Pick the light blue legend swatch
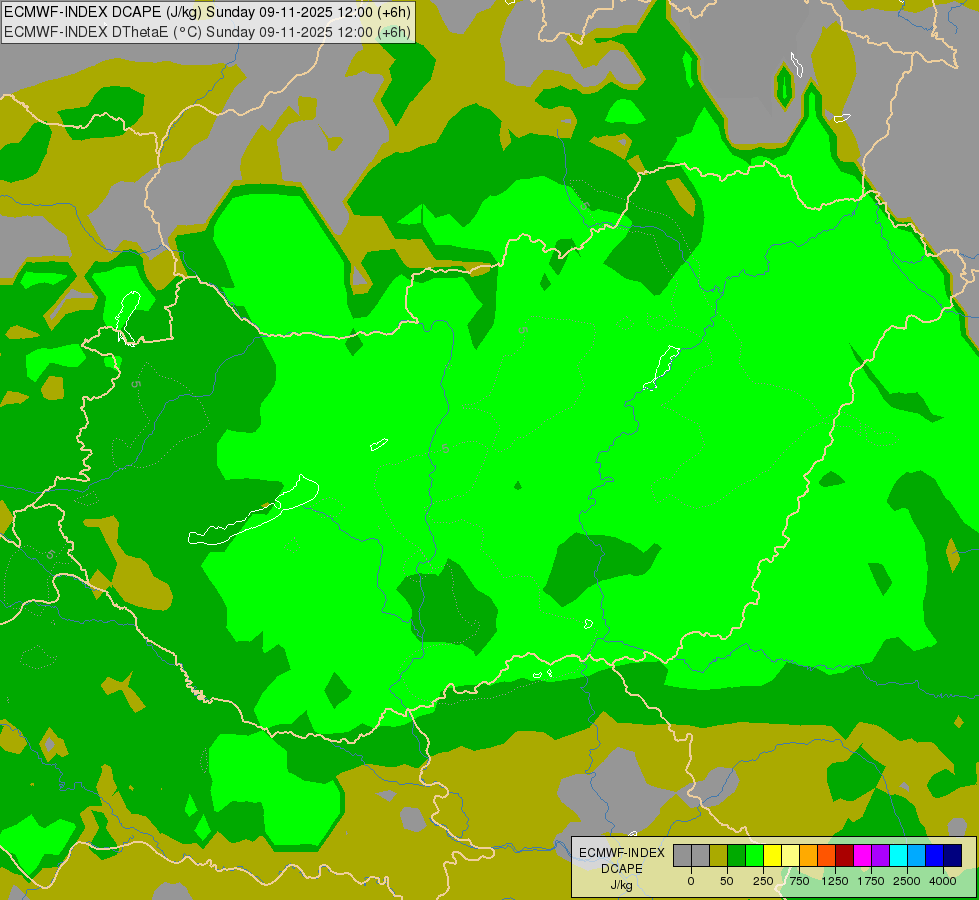 coord(917,855)
